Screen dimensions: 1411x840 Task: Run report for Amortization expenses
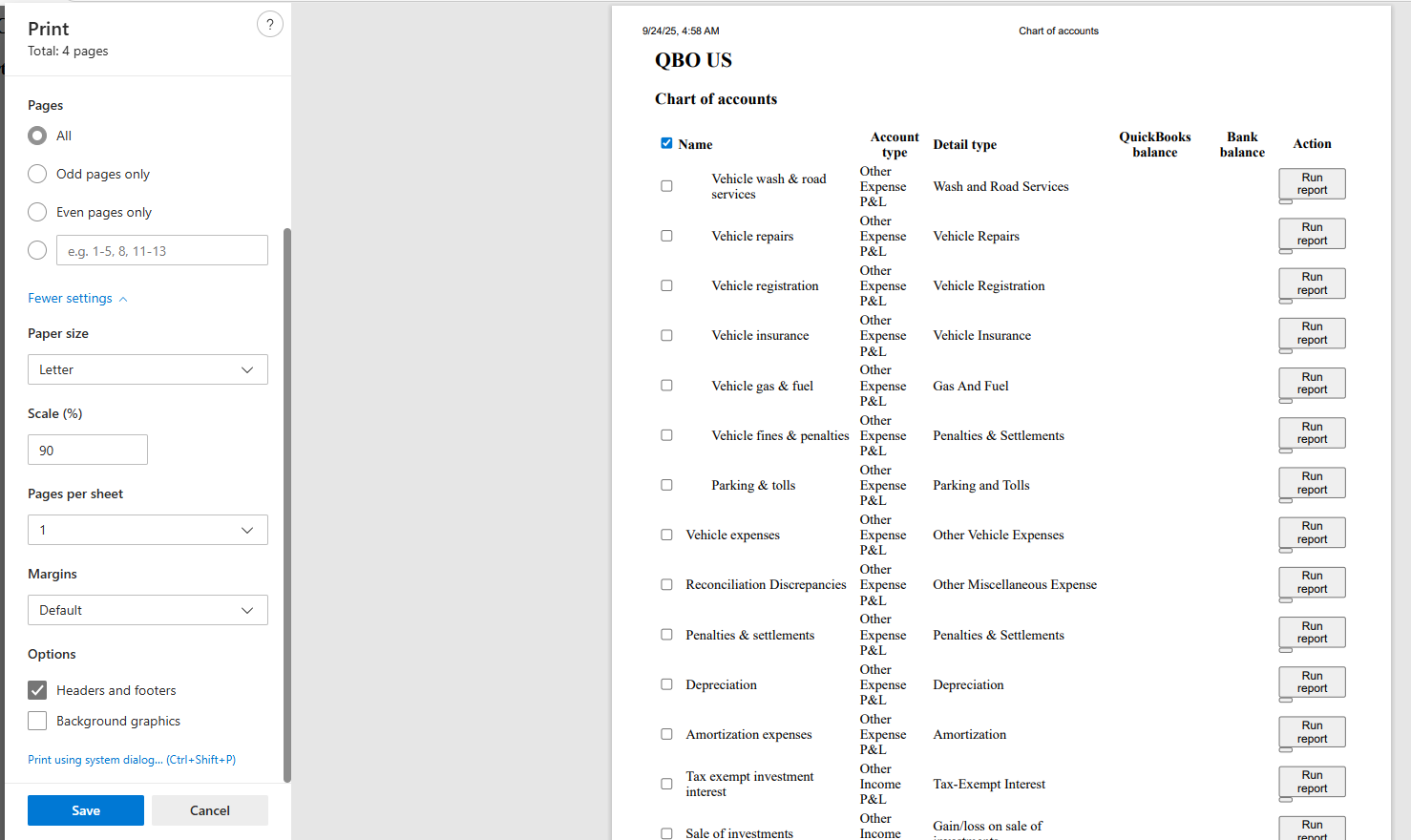[x=1312, y=731]
